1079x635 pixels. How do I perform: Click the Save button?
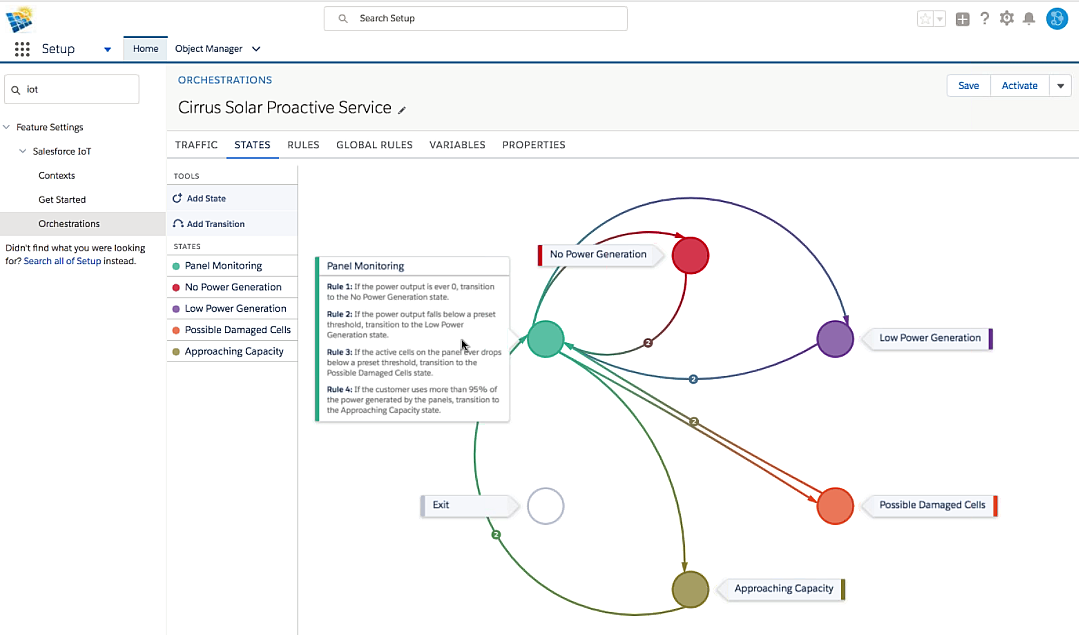[968, 86]
